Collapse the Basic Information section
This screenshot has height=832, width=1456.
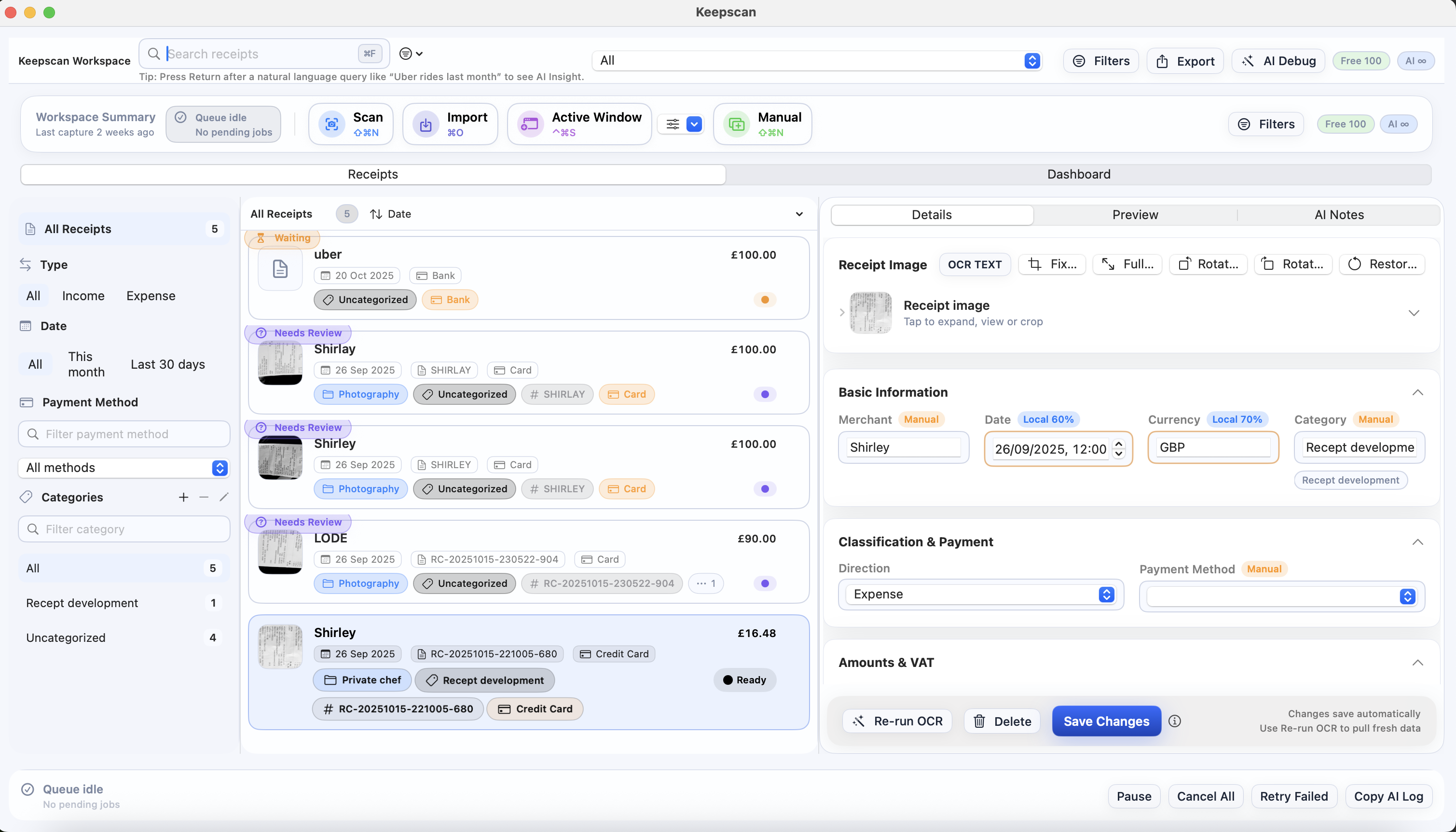(x=1418, y=392)
